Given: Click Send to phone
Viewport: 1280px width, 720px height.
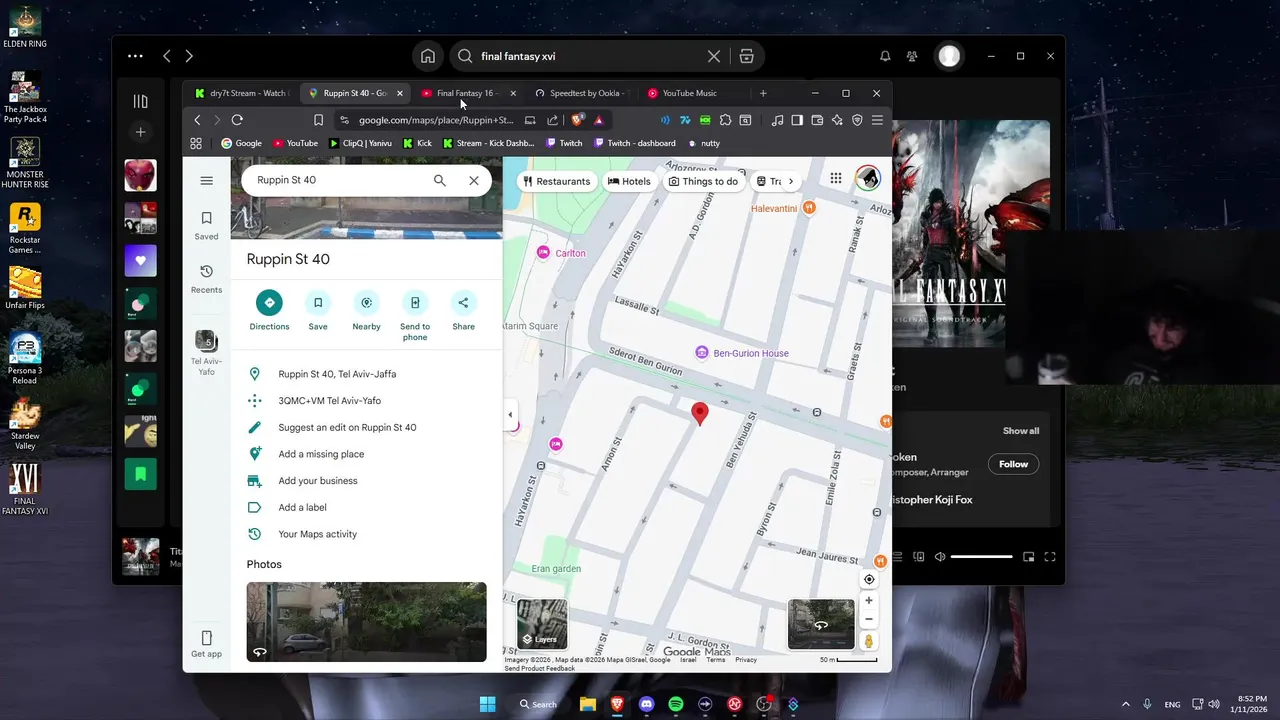Looking at the screenshot, I should coord(415,316).
